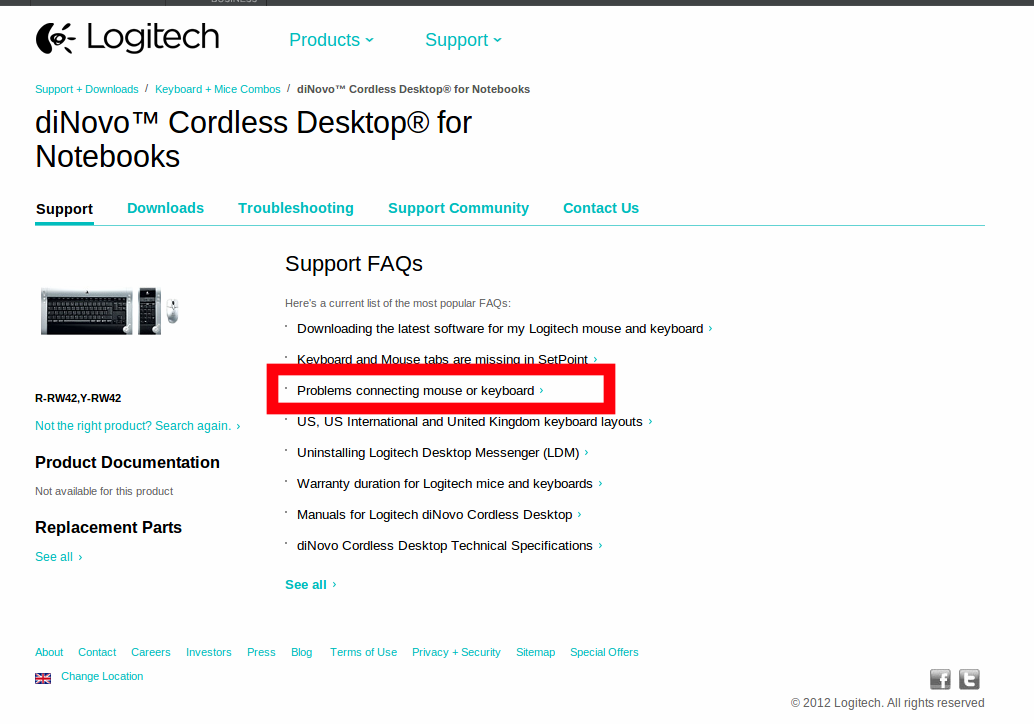Screen dimensions: 1034x724
Task: Open the Careers footer link
Action: tap(150, 652)
